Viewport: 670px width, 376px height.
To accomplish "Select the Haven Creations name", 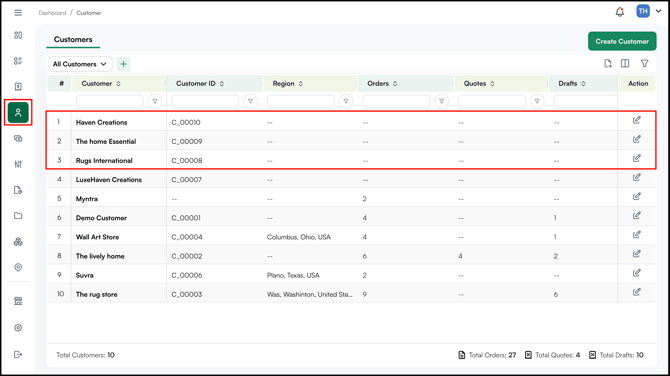I will (102, 122).
